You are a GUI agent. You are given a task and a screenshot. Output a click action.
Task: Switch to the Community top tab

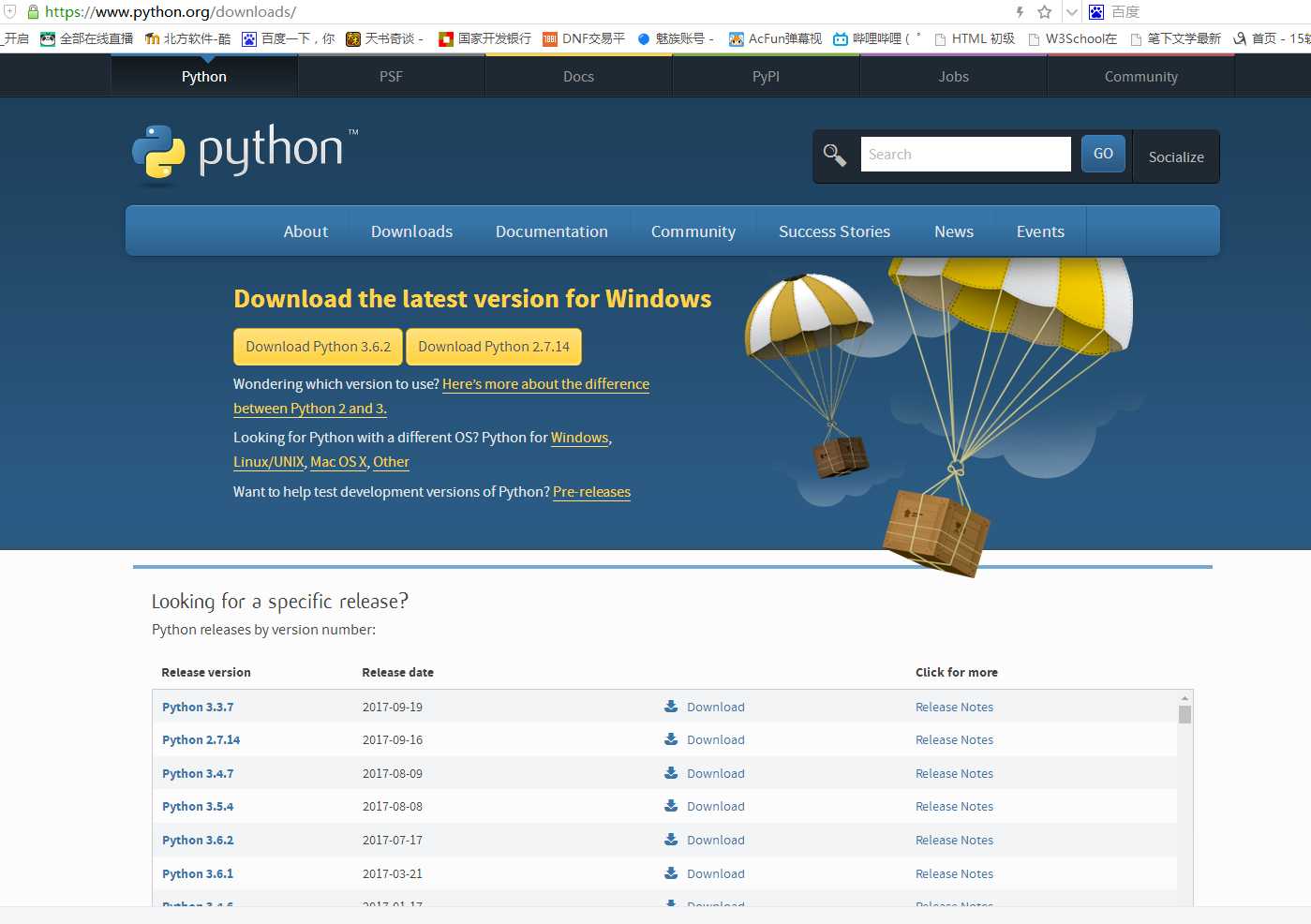(x=1141, y=76)
